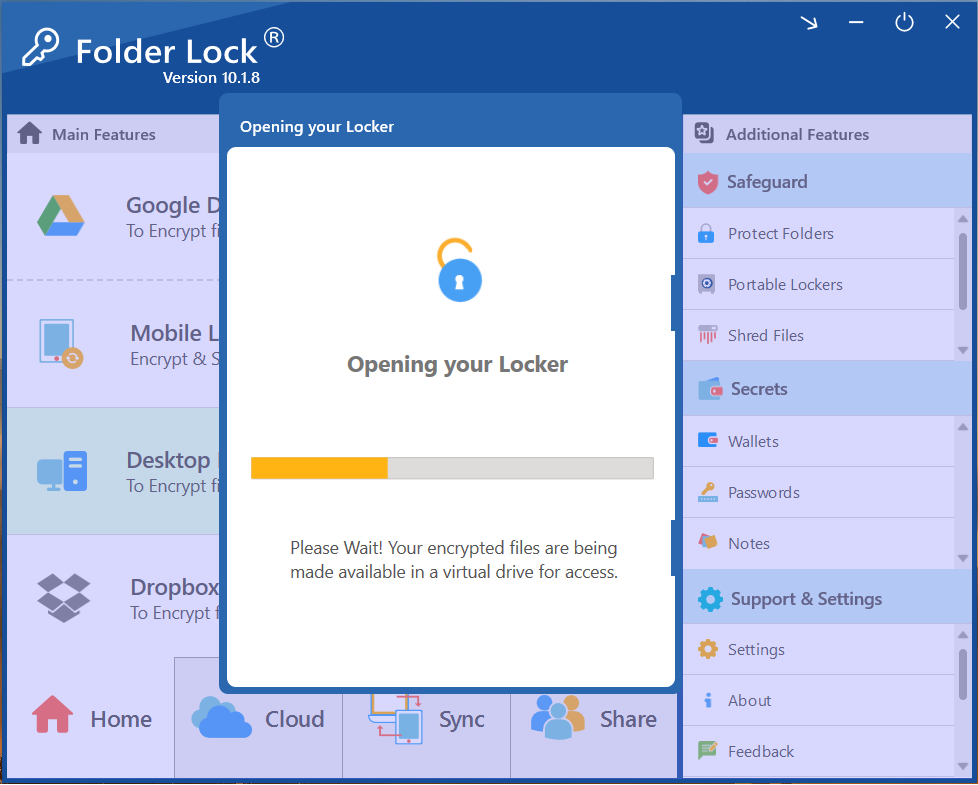Select the Desktop encrypt feature row

(x=113, y=471)
